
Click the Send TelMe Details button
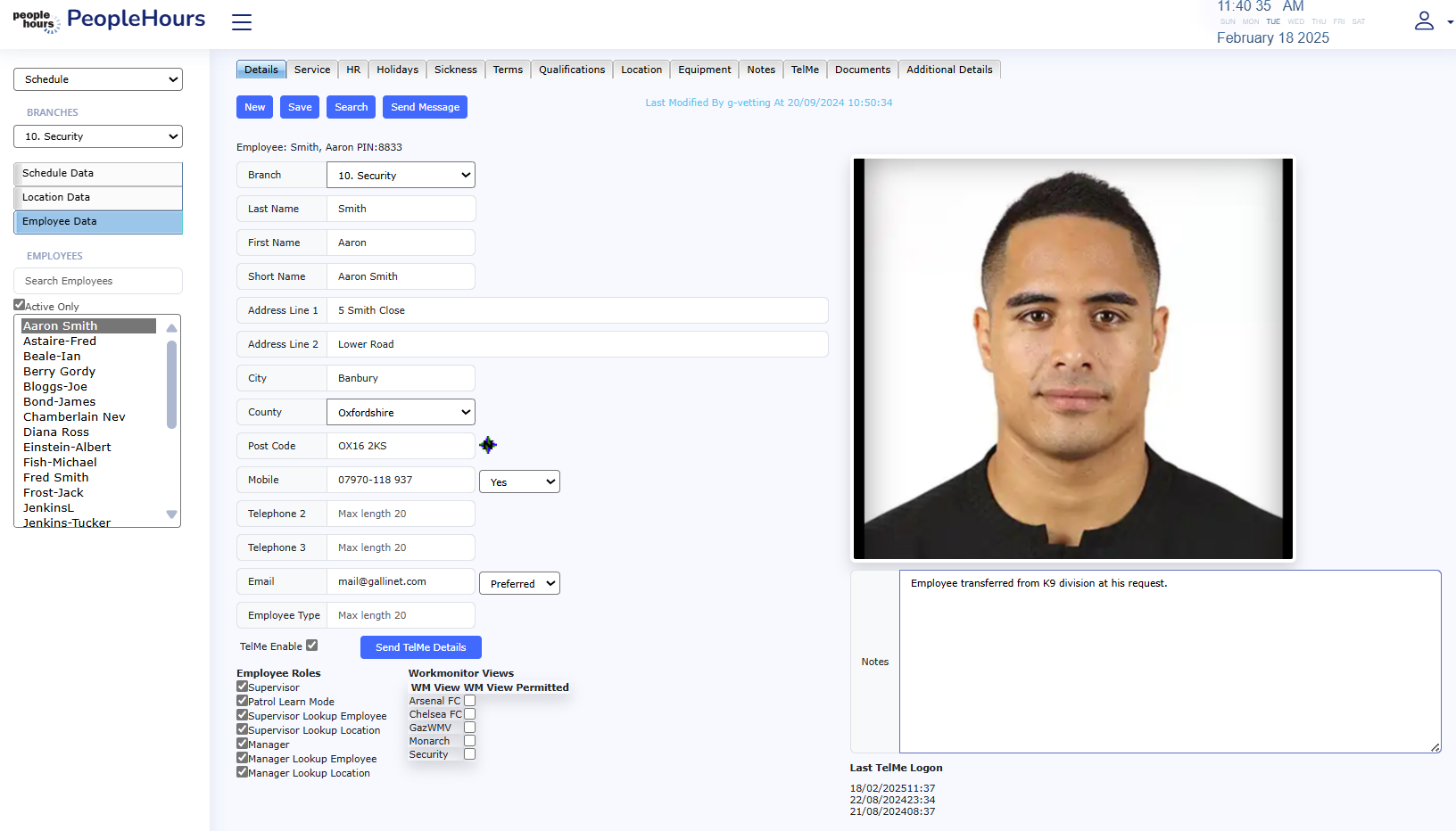(x=420, y=647)
